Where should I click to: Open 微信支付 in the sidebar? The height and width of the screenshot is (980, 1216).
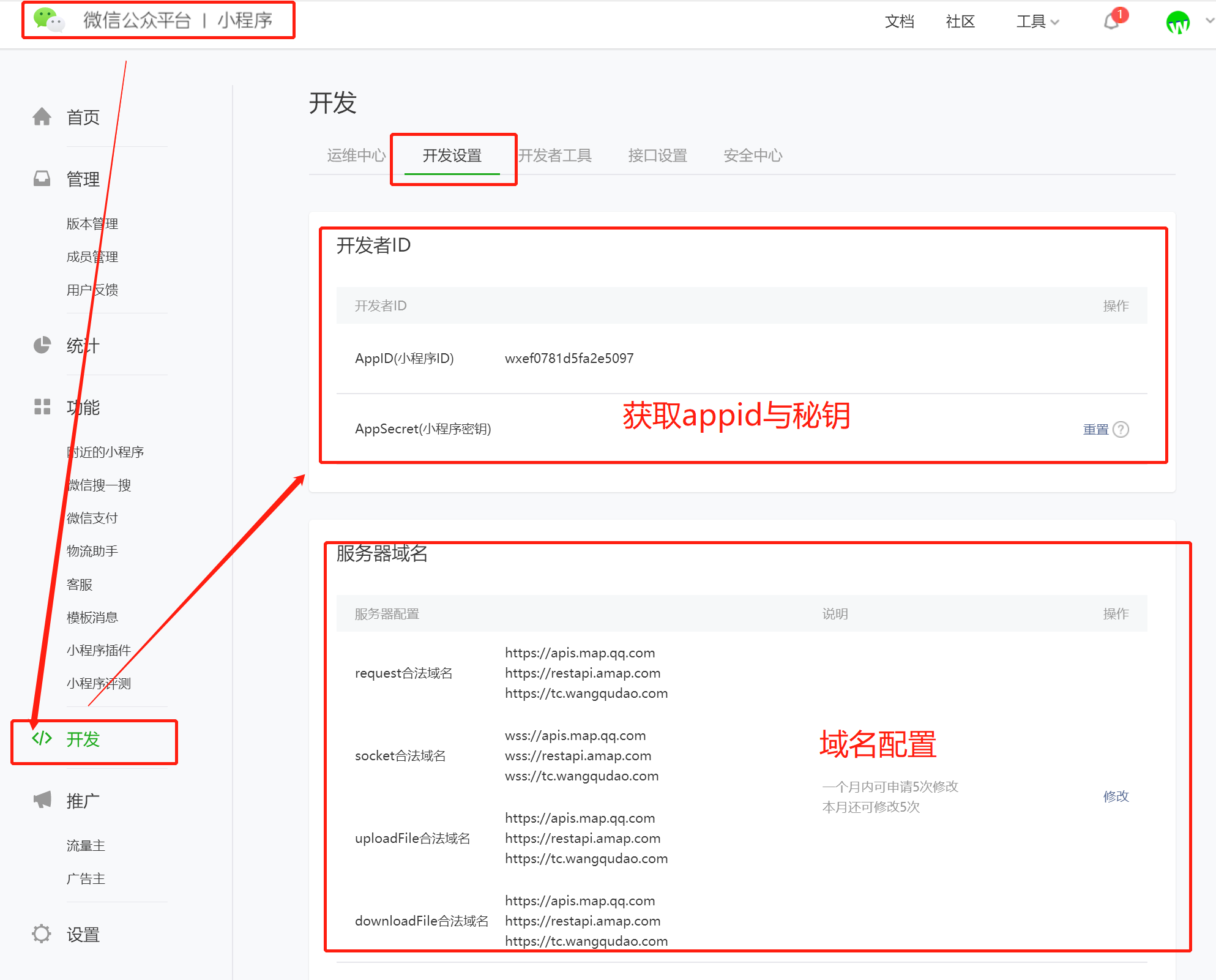[92, 518]
